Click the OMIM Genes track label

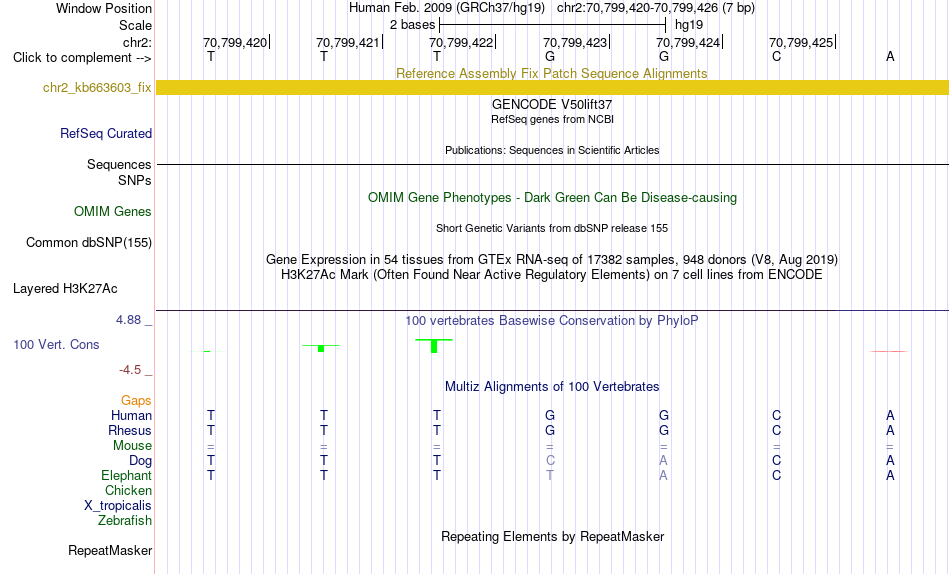113,212
